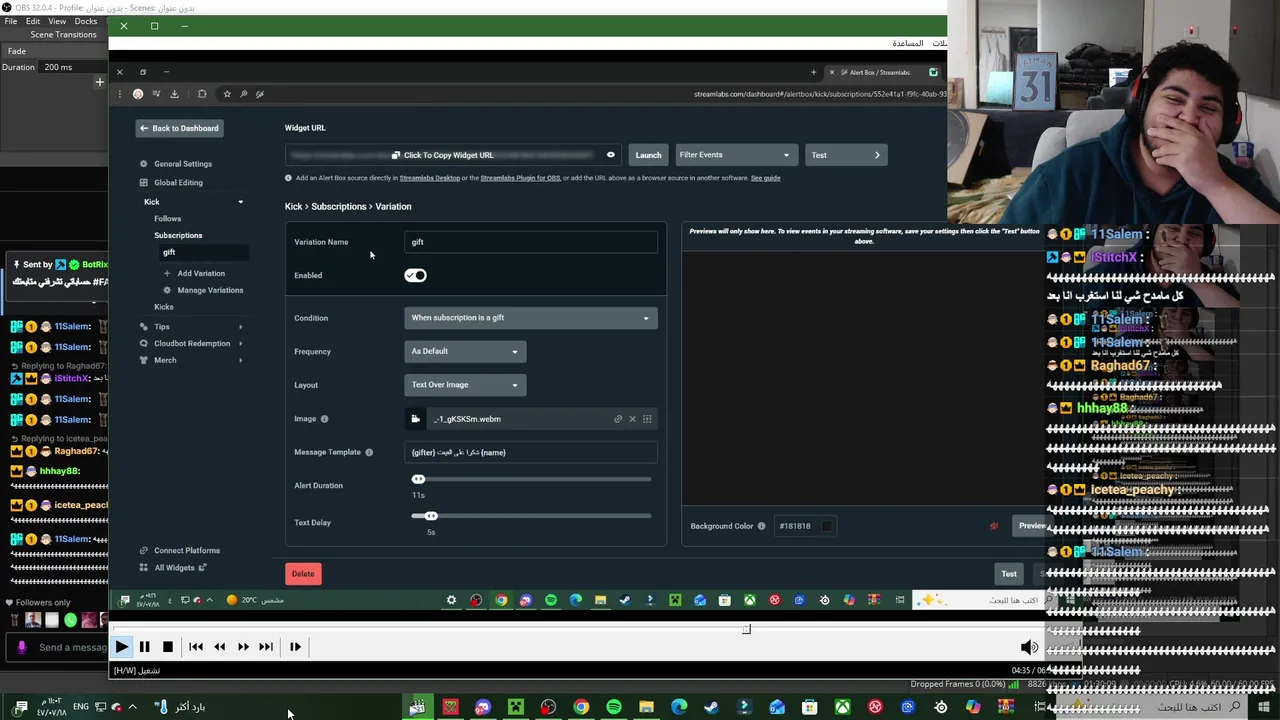Open OBS Docks menu
The width and height of the screenshot is (1280, 720).
tap(86, 21)
